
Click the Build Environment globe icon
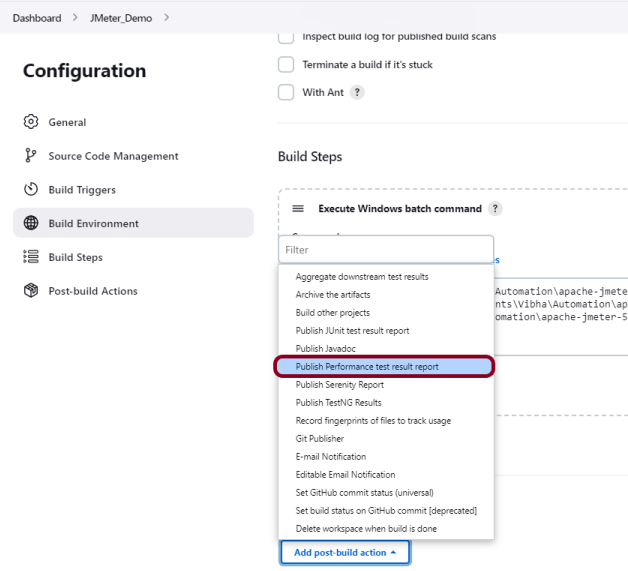pos(30,224)
